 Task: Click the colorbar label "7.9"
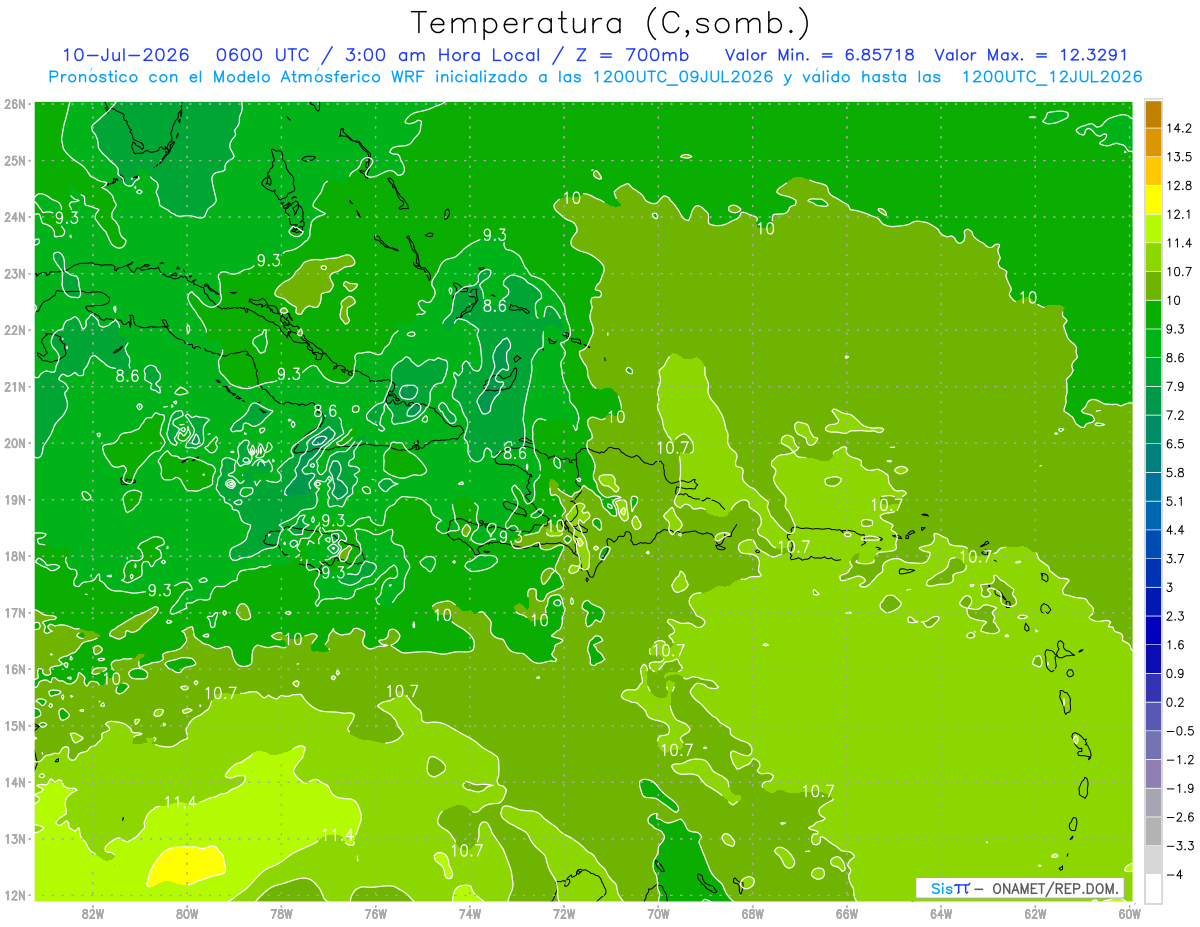pos(1176,386)
